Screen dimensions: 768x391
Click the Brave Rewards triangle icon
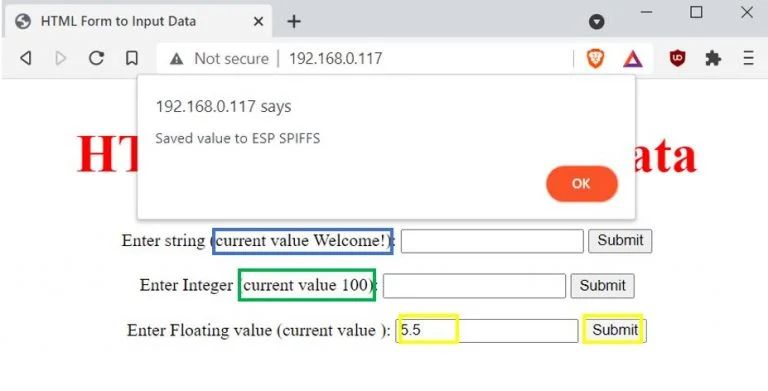click(632, 59)
